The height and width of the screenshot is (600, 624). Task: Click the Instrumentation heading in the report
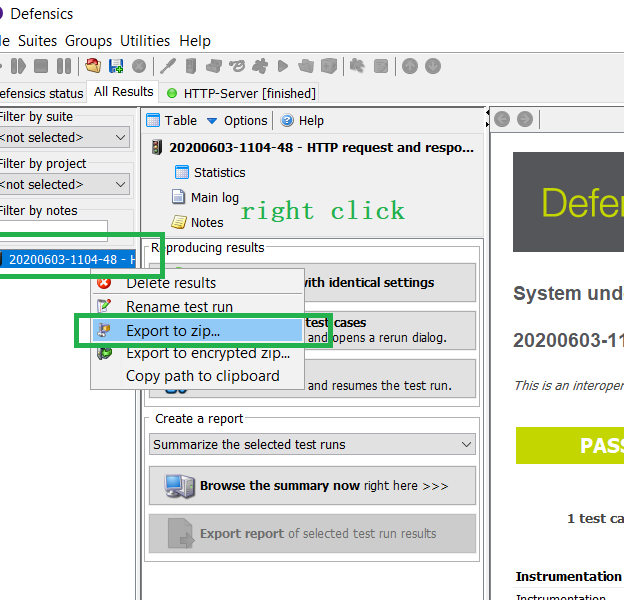point(568,576)
